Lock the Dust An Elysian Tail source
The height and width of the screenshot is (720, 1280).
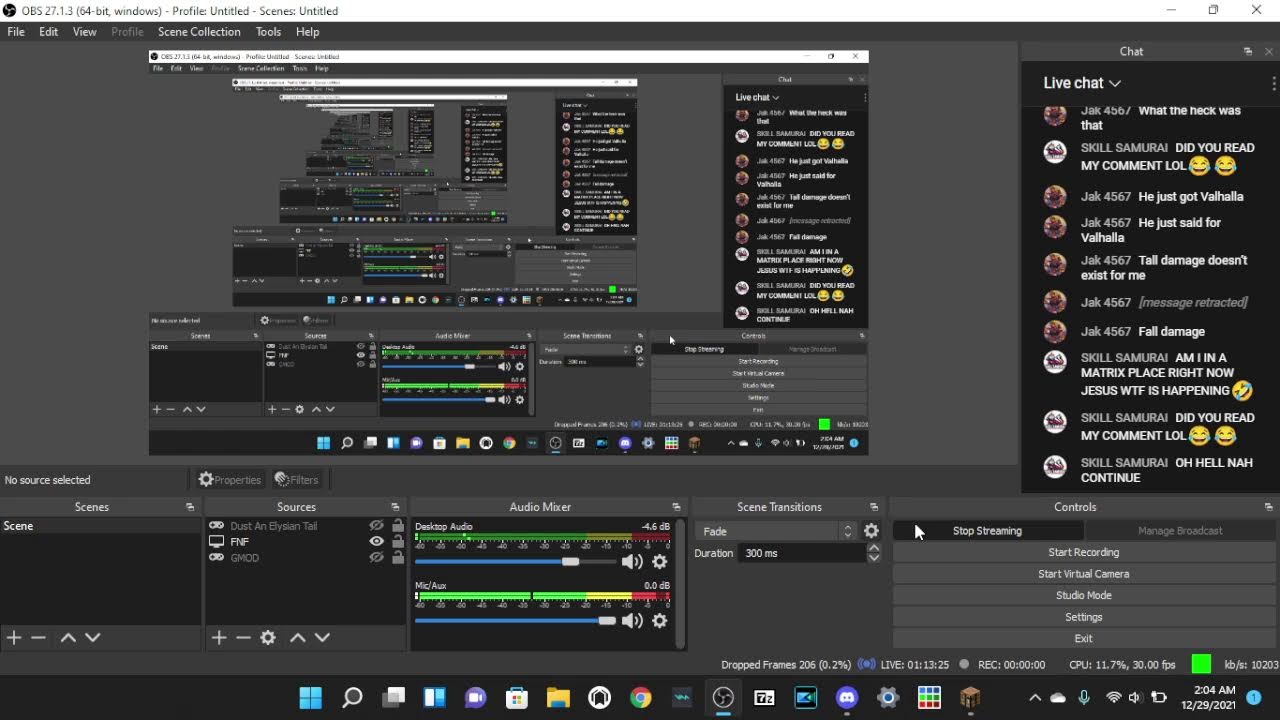[398, 526]
